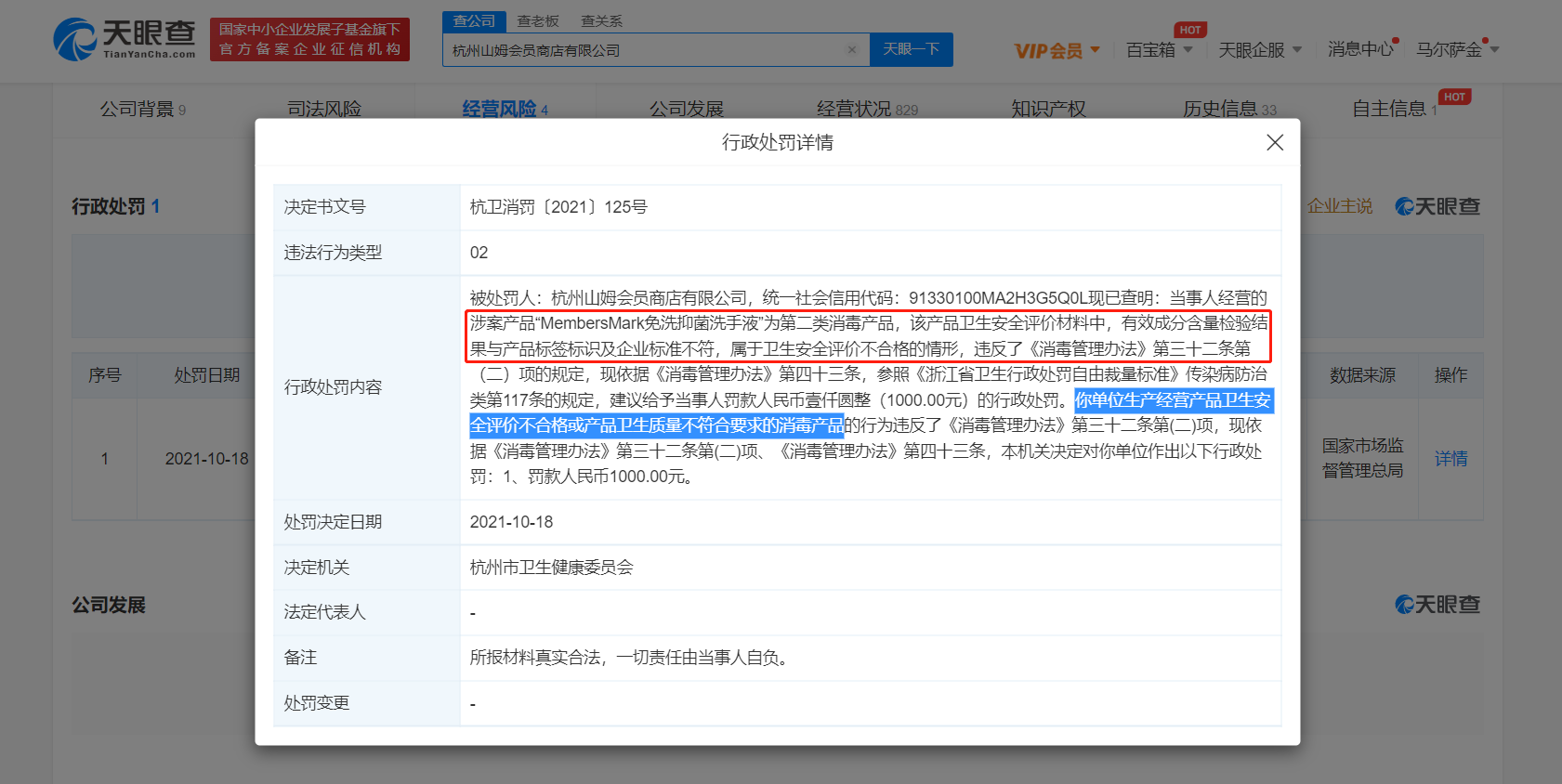Click the 决定书文号 value 杭卫消罚〔2021〕125号

click(x=558, y=207)
